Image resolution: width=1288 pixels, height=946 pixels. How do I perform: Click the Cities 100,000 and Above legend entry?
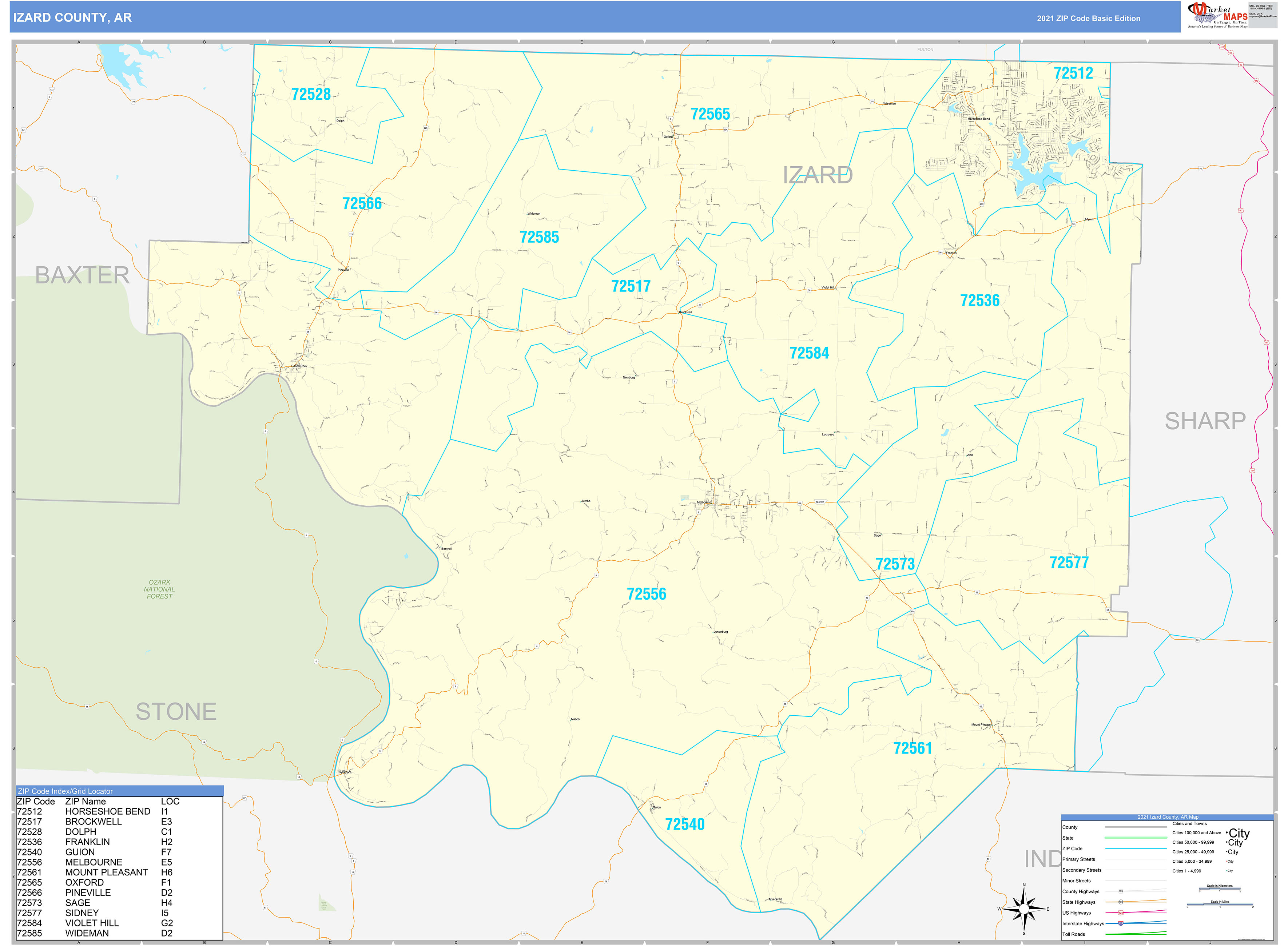point(1196,833)
